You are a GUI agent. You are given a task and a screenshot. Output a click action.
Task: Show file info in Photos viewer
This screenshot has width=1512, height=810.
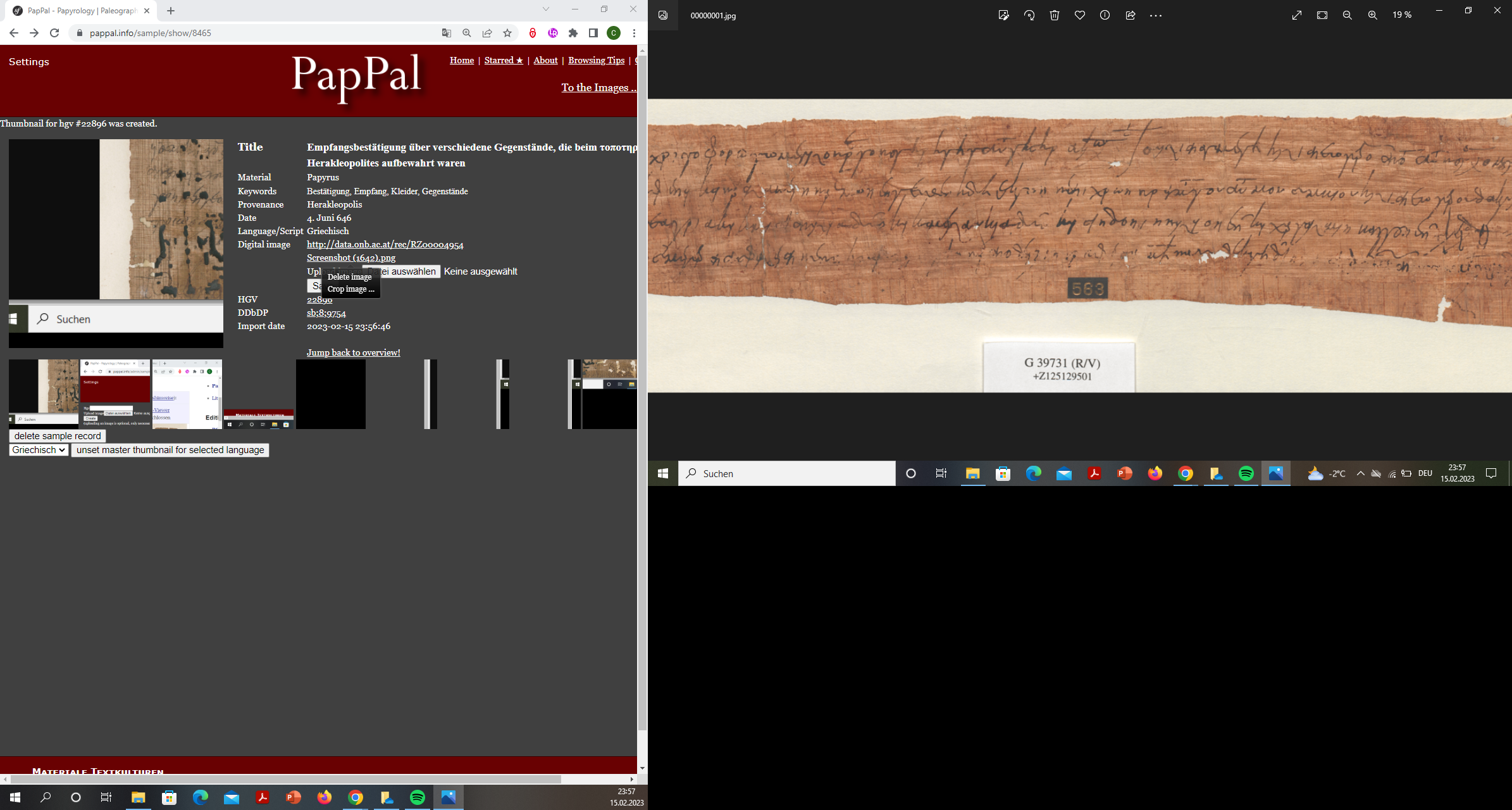click(1105, 15)
